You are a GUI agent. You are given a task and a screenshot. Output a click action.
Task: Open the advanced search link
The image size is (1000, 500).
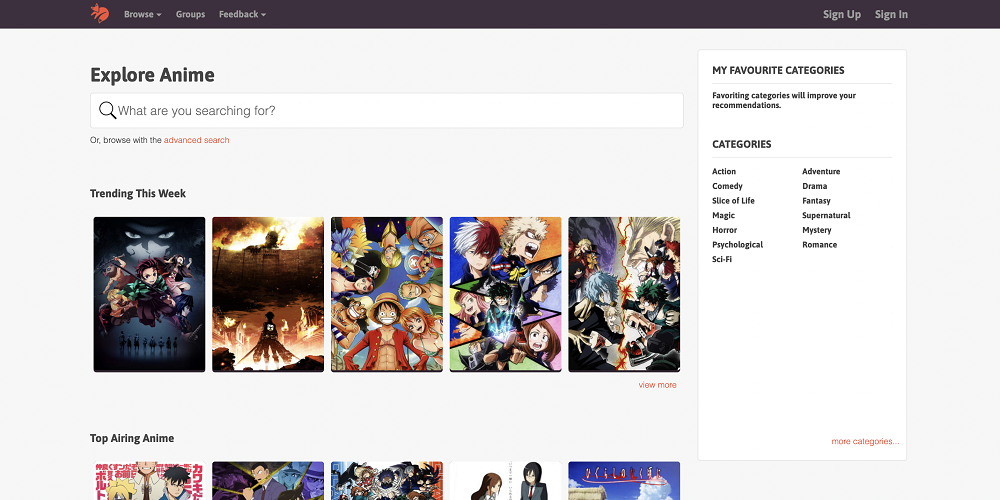(197, 140)
